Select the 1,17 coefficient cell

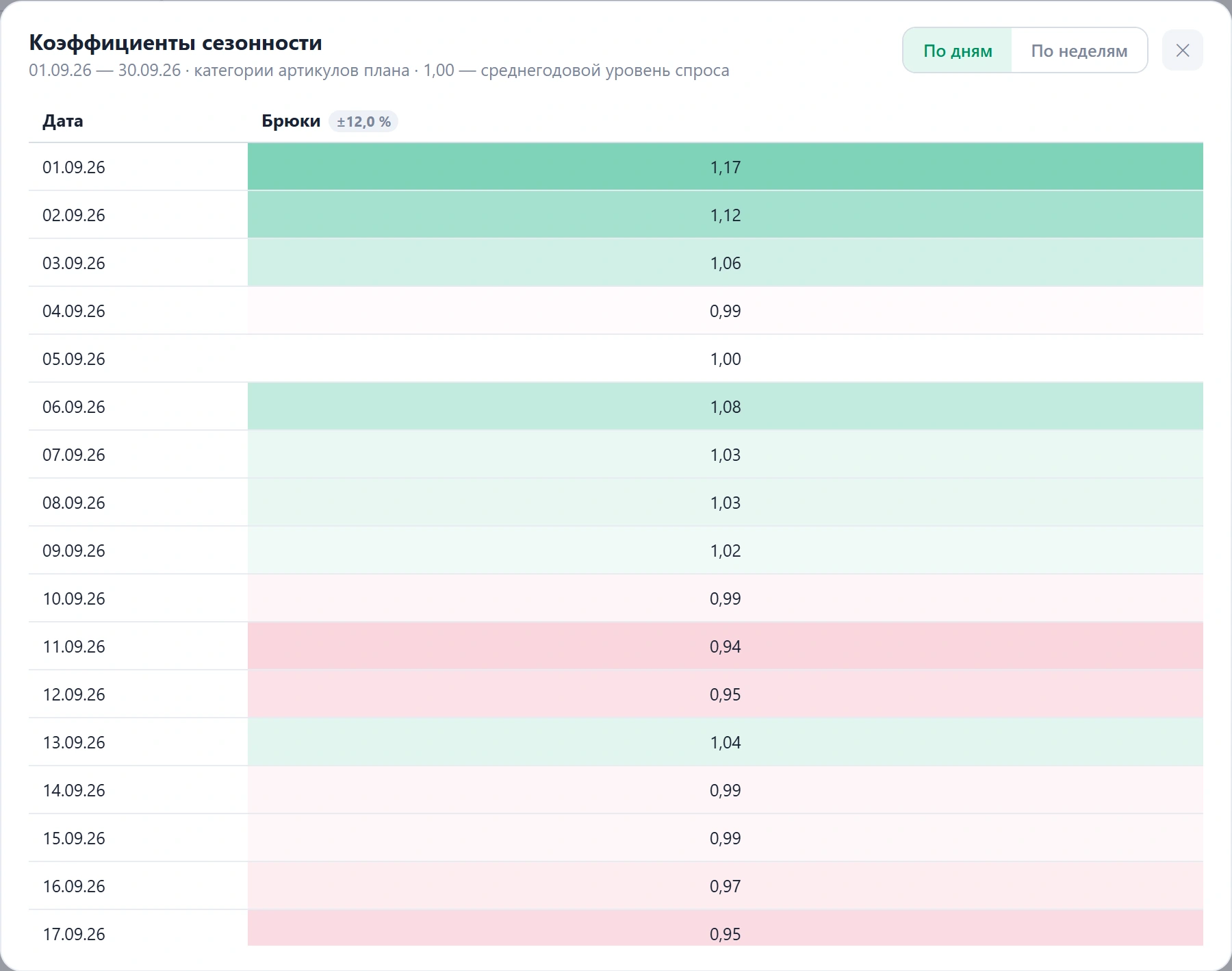725,167
